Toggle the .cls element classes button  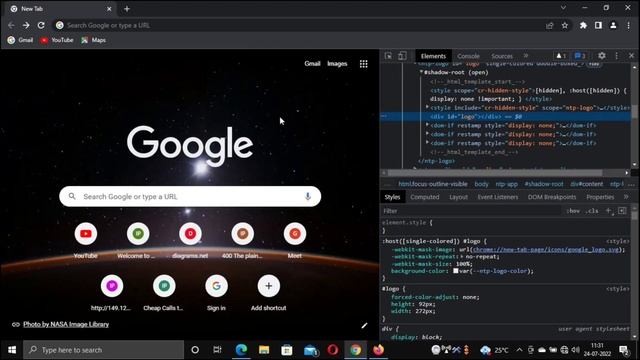592,211
